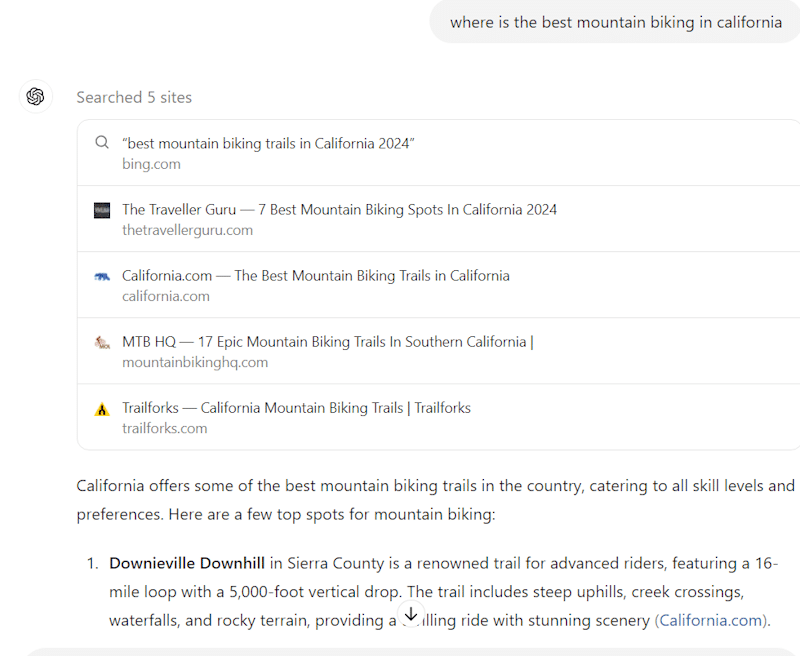The image size is (800, 656).
Task: Click trailforks.com domain text
Action: pyautogui.click(x=165, y=428)
